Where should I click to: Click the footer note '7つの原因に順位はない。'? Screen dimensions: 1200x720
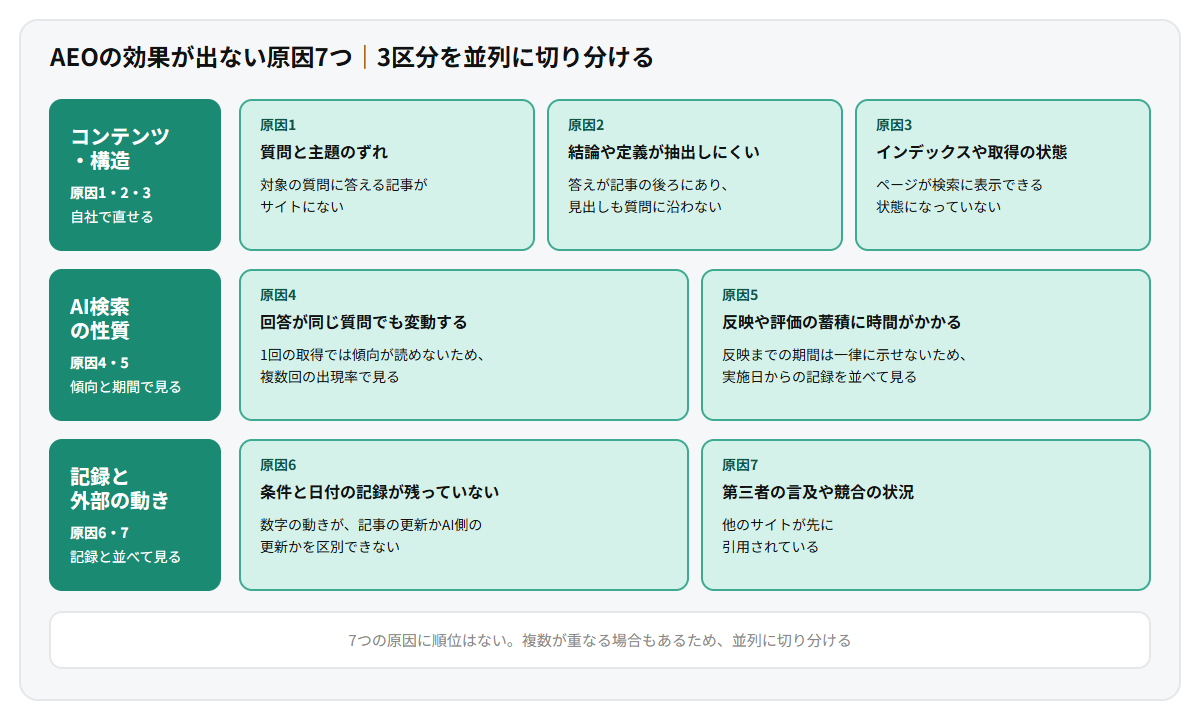tap(433, 640)
